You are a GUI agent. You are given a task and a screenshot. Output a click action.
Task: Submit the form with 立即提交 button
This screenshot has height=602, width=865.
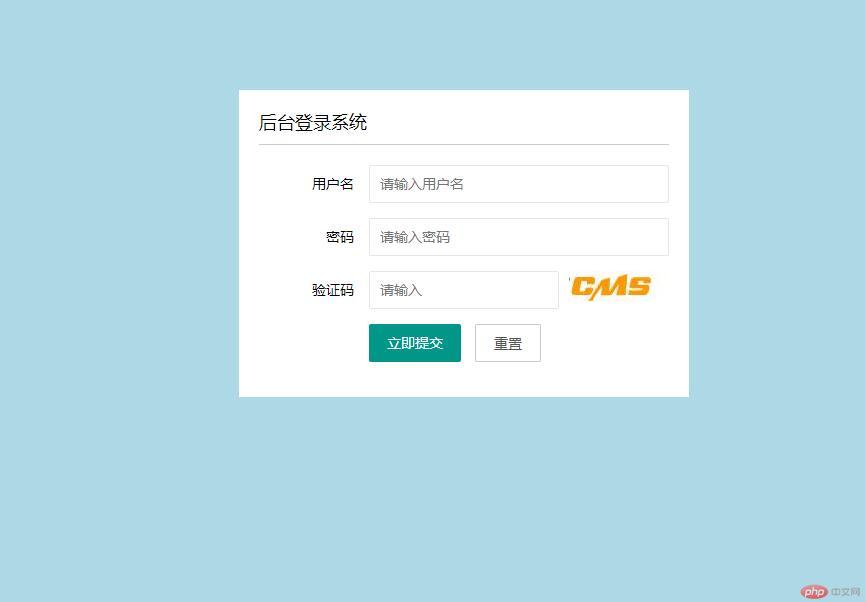tap(414, 343)
